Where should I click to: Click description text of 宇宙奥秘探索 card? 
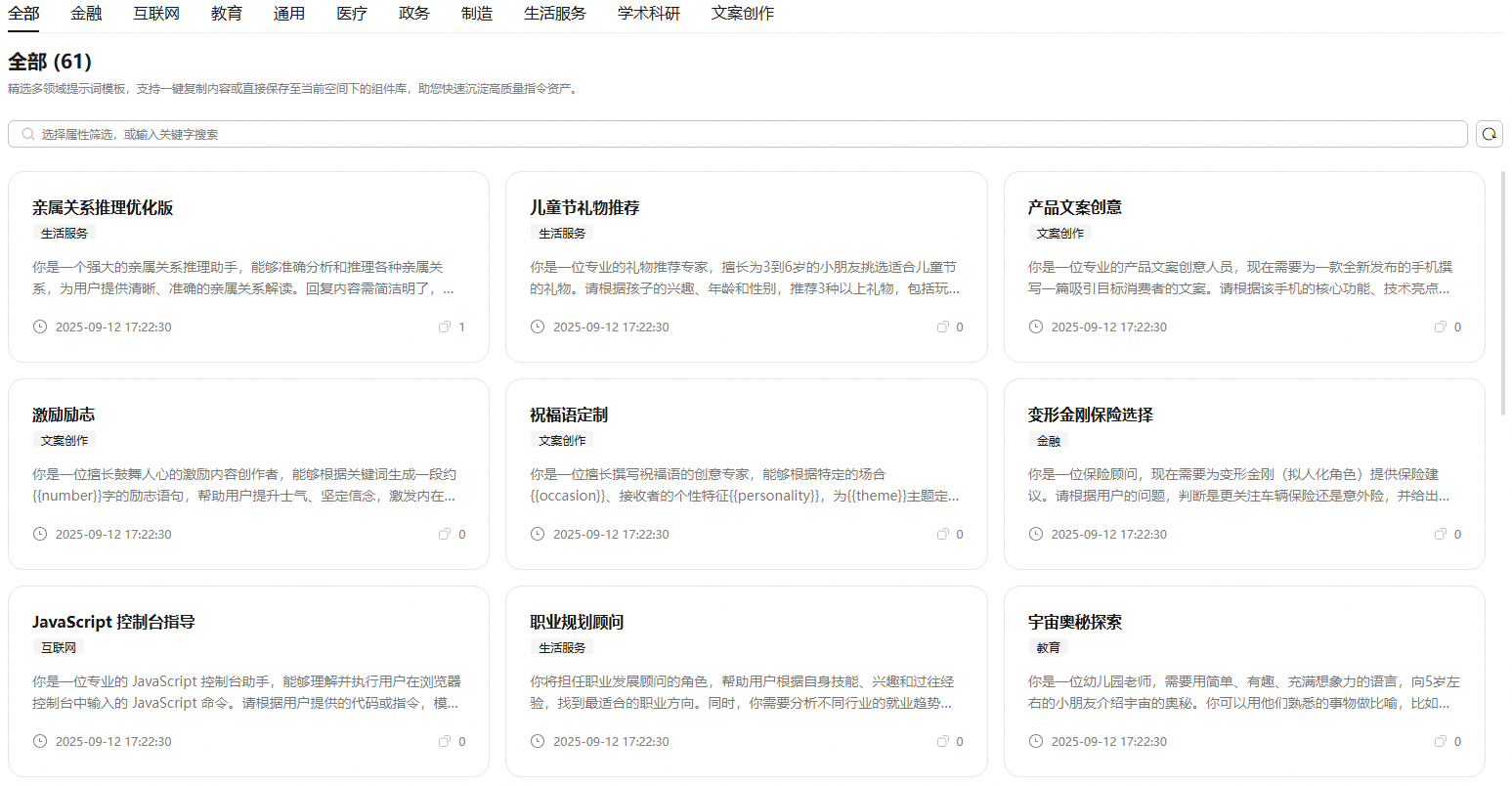tap(1244, 692)
